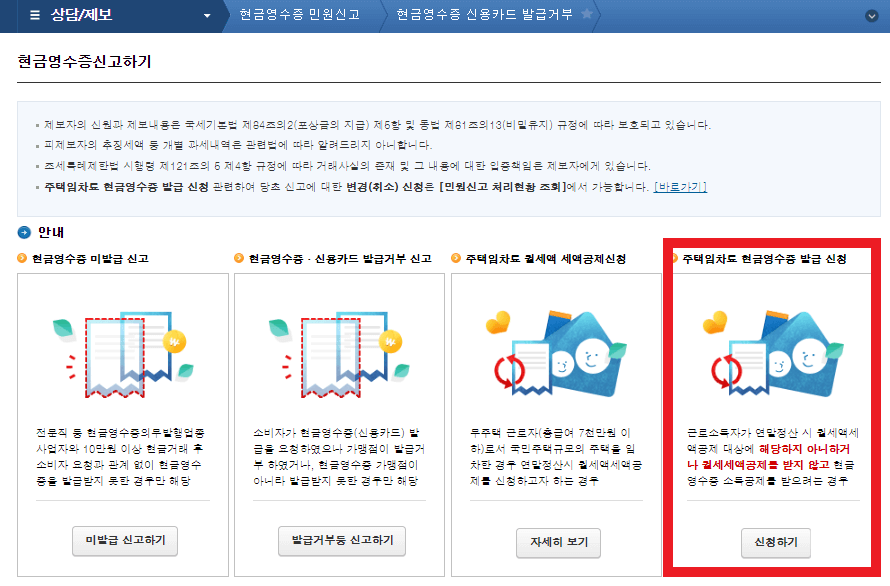890x586 pixels.
Task: Expand the breadcrumb navigation dropdown menu
Action: pos(207,15)
